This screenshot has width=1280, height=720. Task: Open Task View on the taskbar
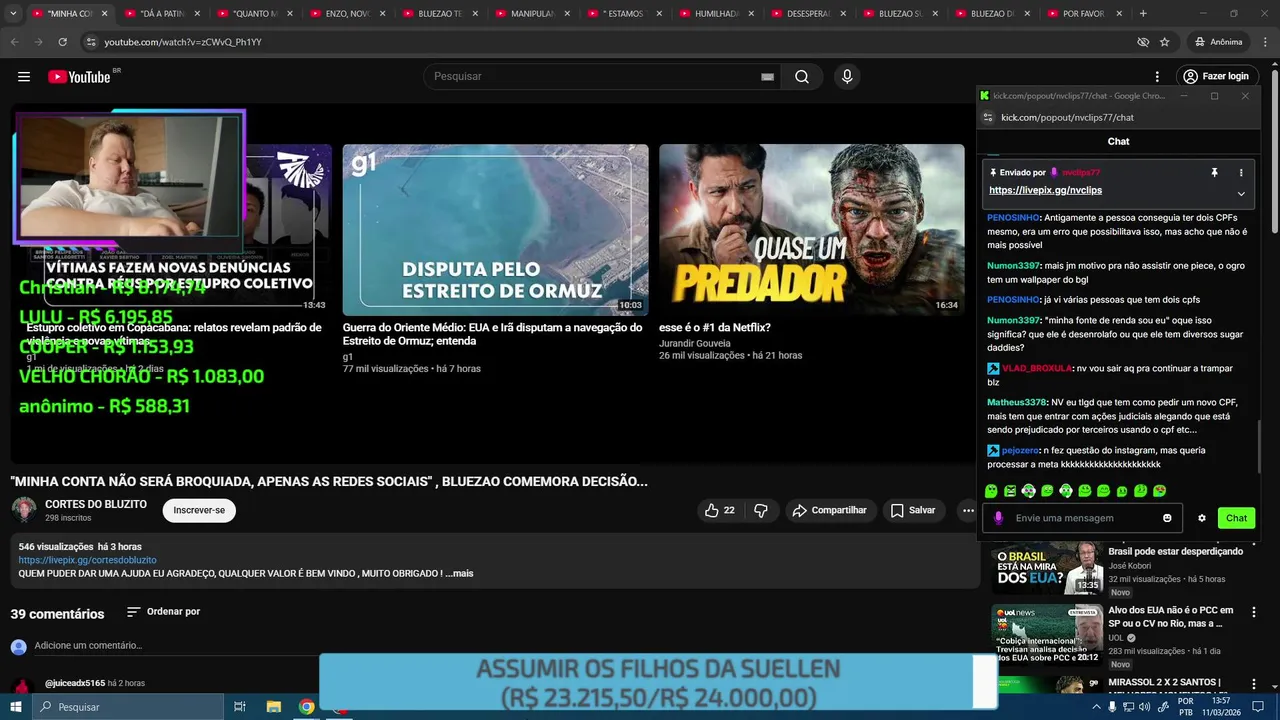pos(240,707)
